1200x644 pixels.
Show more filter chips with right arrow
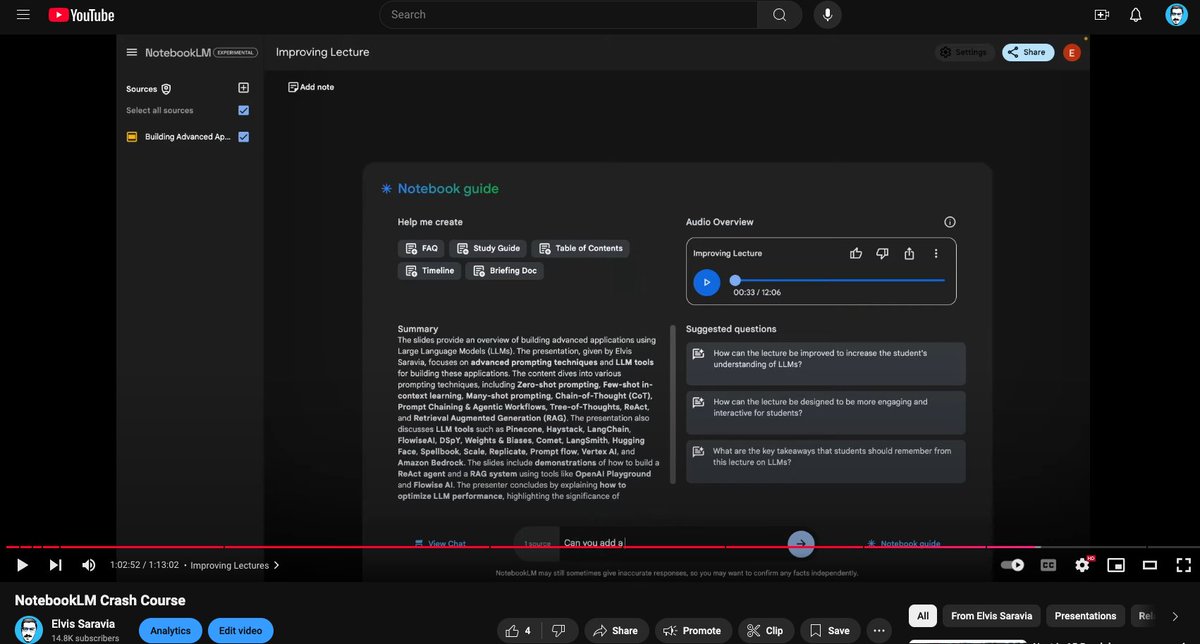(x=1175, y=616)
